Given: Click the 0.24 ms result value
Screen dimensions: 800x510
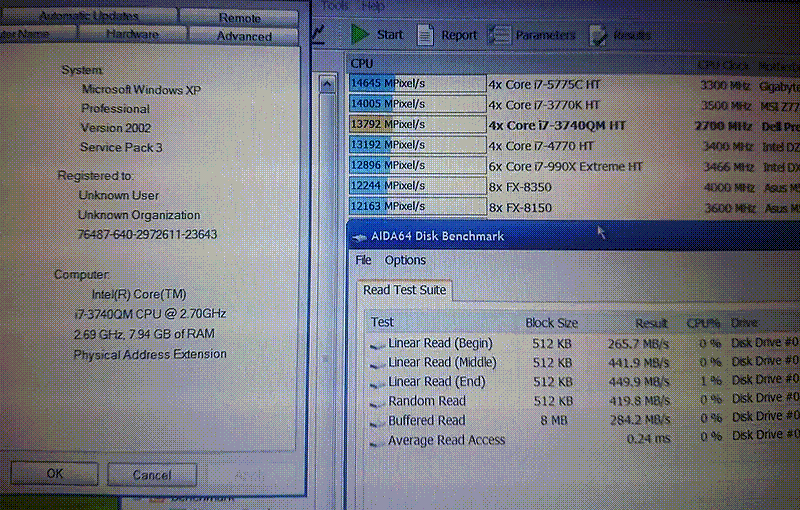Looking at the screenshot, I should [648, 439].
